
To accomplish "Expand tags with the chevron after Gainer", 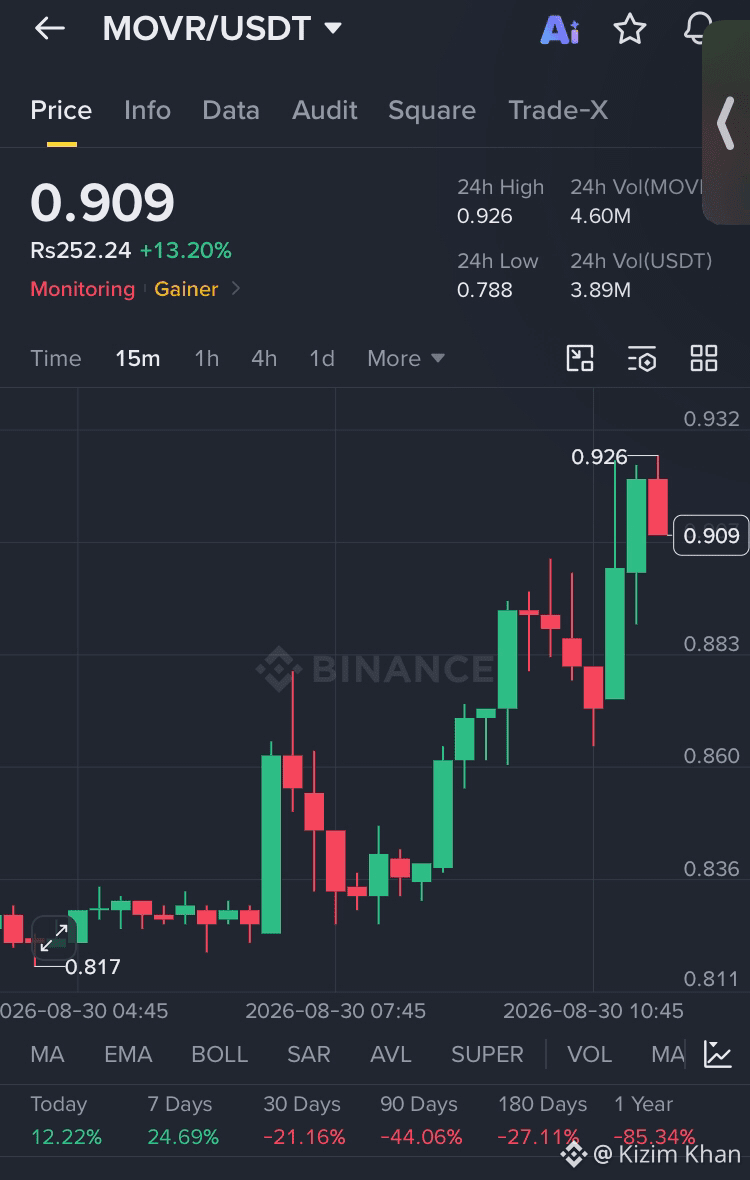I will 235,288.
